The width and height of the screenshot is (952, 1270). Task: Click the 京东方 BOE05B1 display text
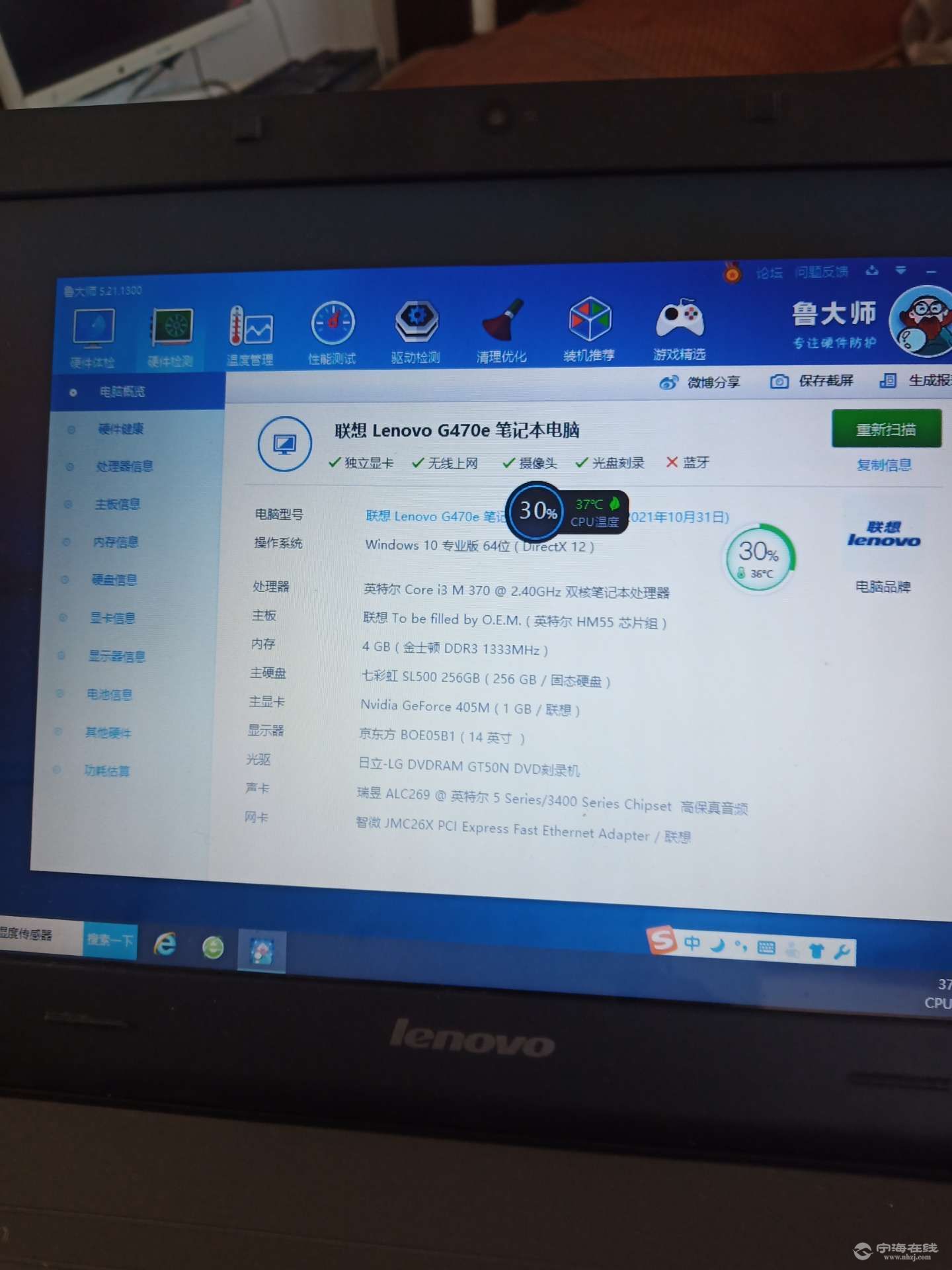(441, 736)
